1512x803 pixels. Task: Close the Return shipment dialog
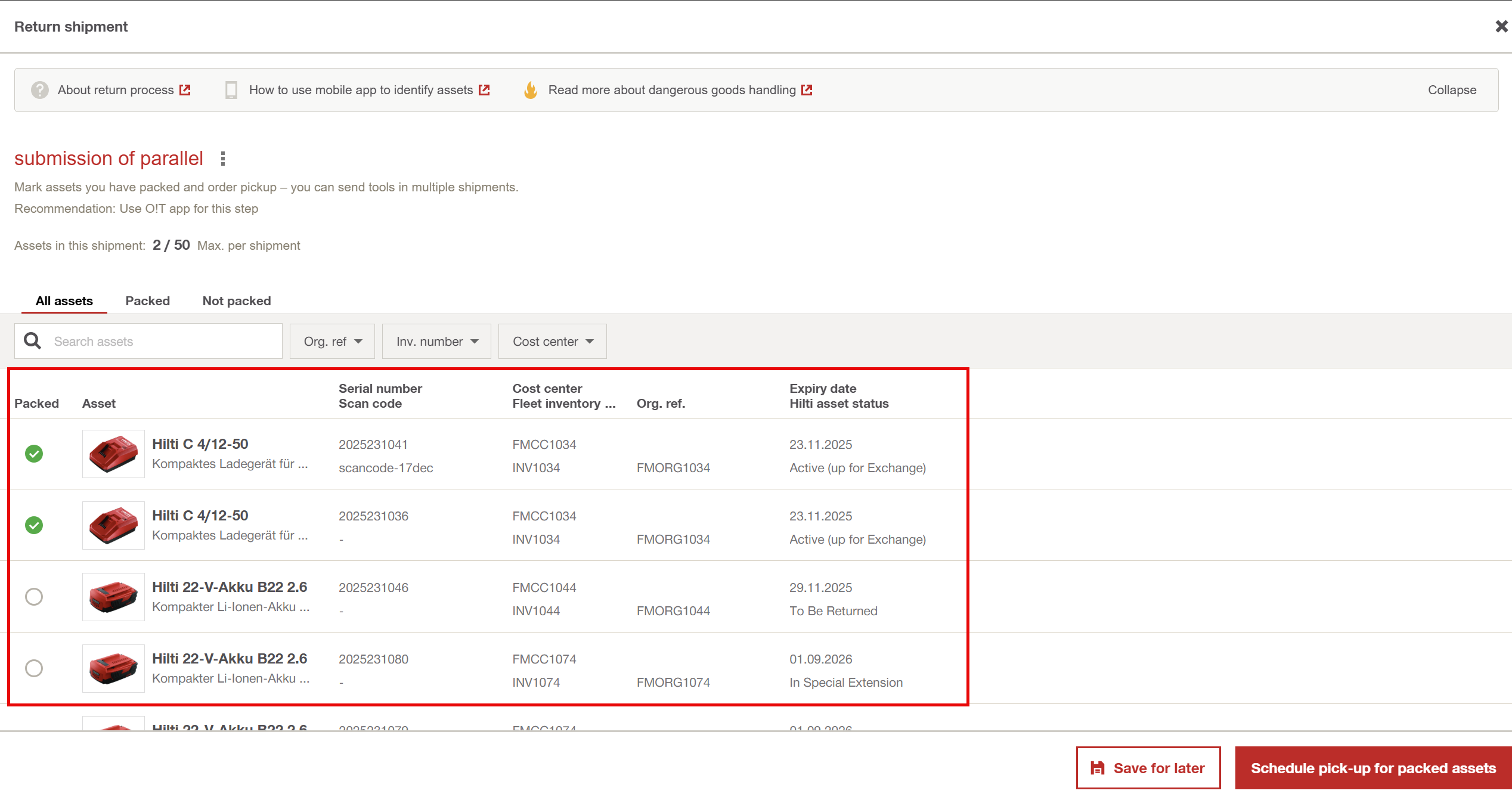tap(1501, 26)
